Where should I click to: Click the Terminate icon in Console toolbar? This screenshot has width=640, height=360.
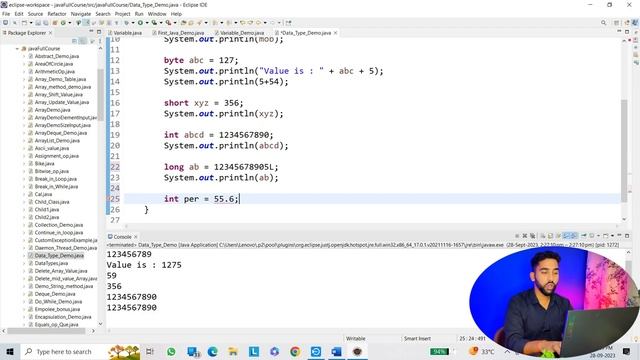[x=517, y=236]
